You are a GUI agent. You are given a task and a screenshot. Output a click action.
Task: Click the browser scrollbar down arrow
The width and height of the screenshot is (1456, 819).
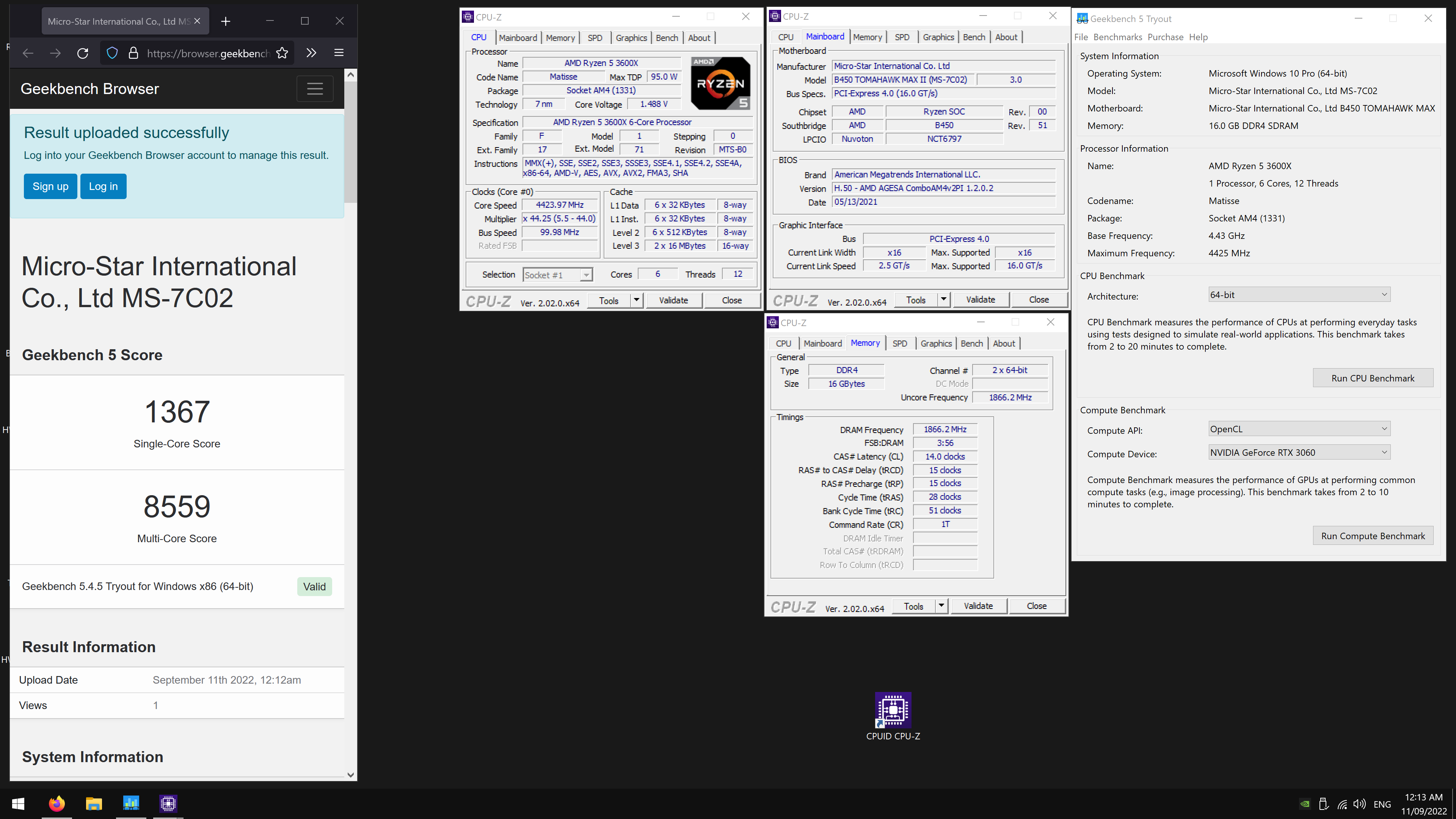tap(350, 775)
